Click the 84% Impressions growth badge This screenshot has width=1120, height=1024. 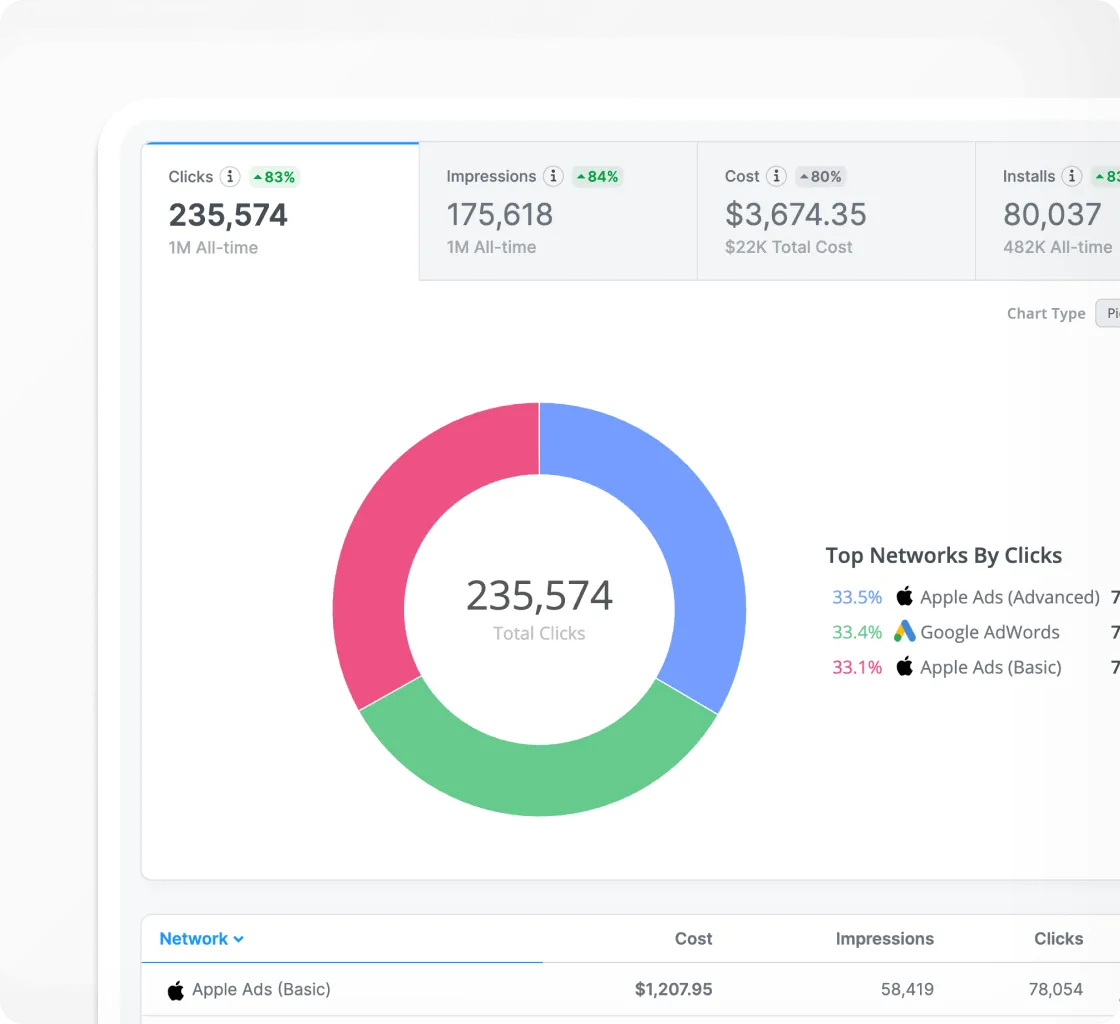(597, 176)
